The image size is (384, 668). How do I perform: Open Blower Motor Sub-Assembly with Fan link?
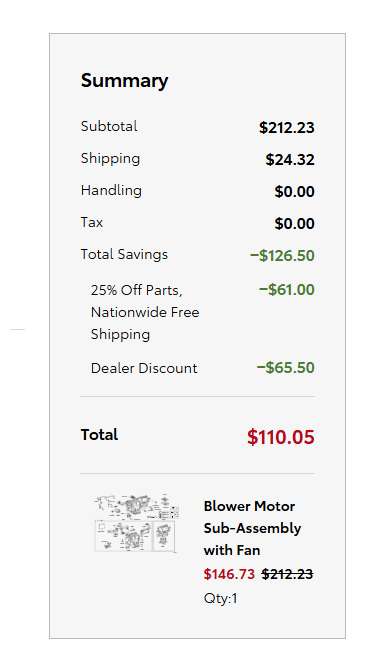252,528
